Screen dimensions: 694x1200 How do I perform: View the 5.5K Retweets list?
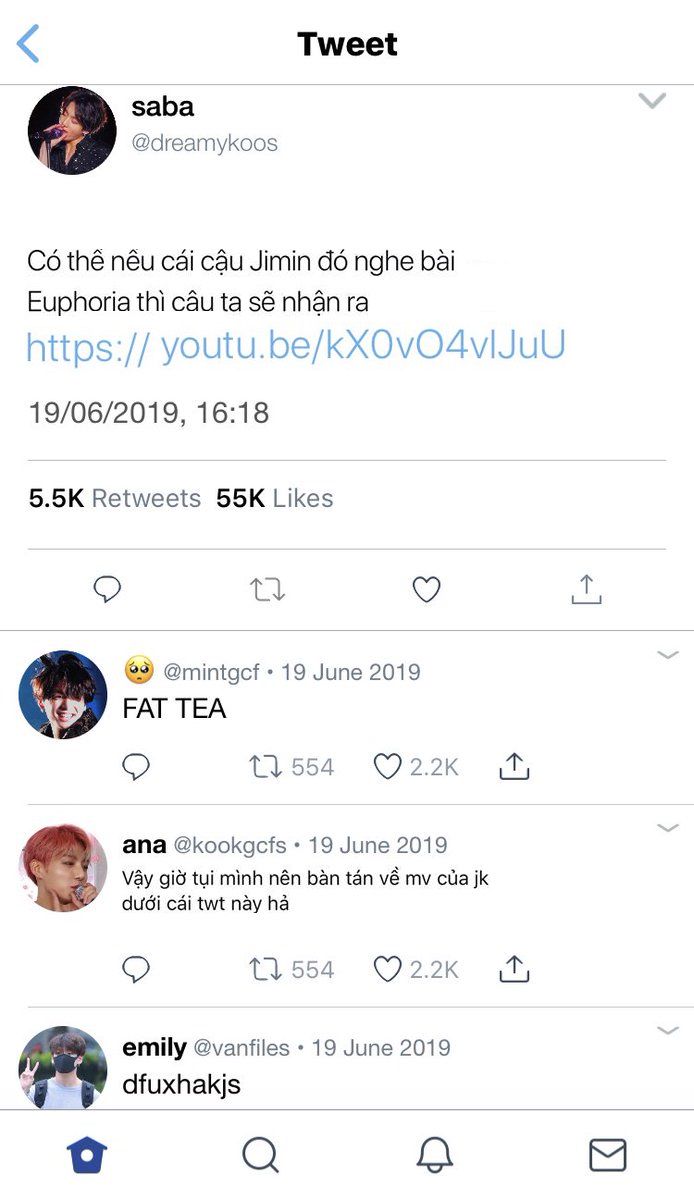(x=115, y=498)
